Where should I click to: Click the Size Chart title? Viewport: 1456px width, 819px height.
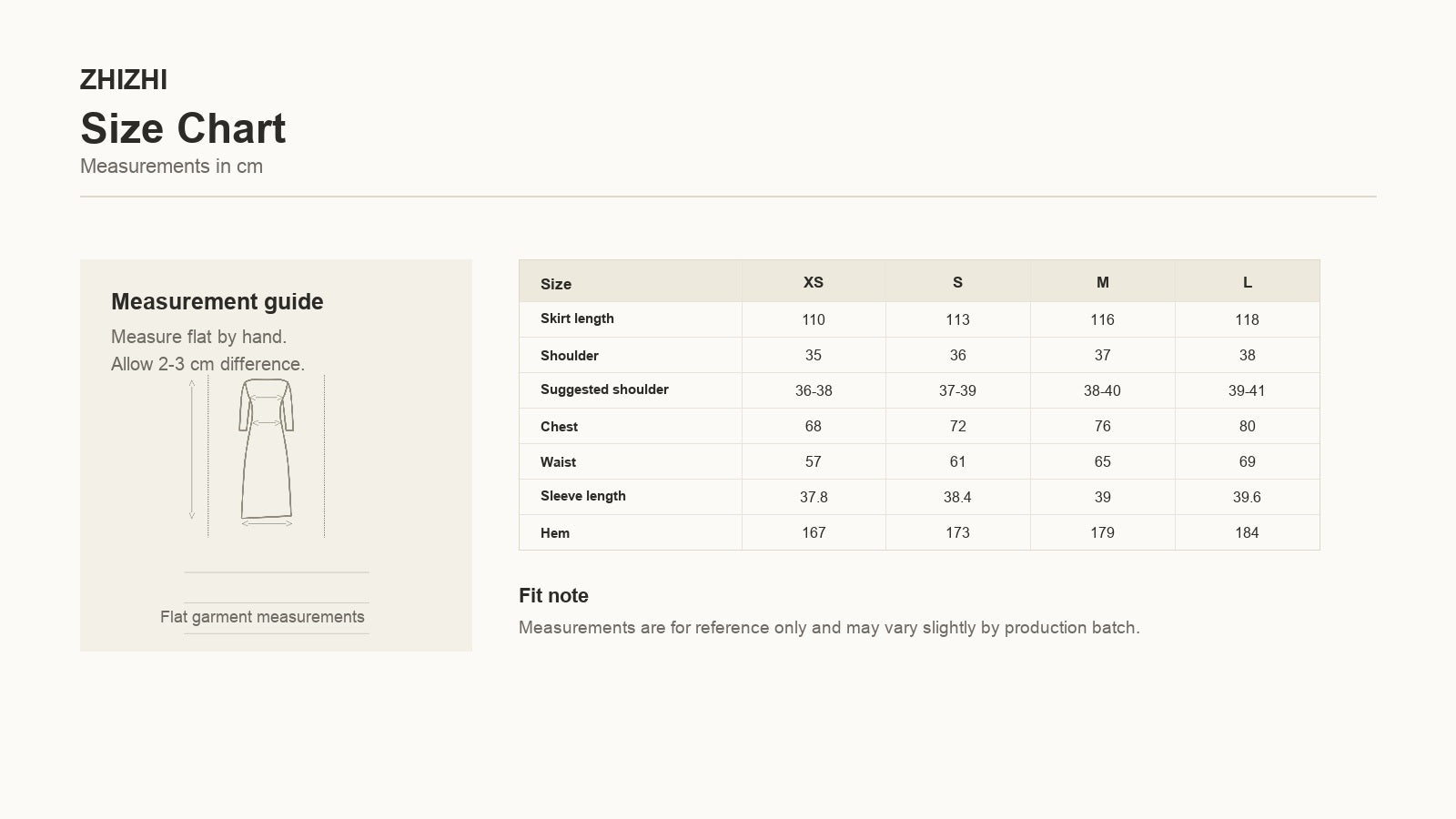click(183, 128)
